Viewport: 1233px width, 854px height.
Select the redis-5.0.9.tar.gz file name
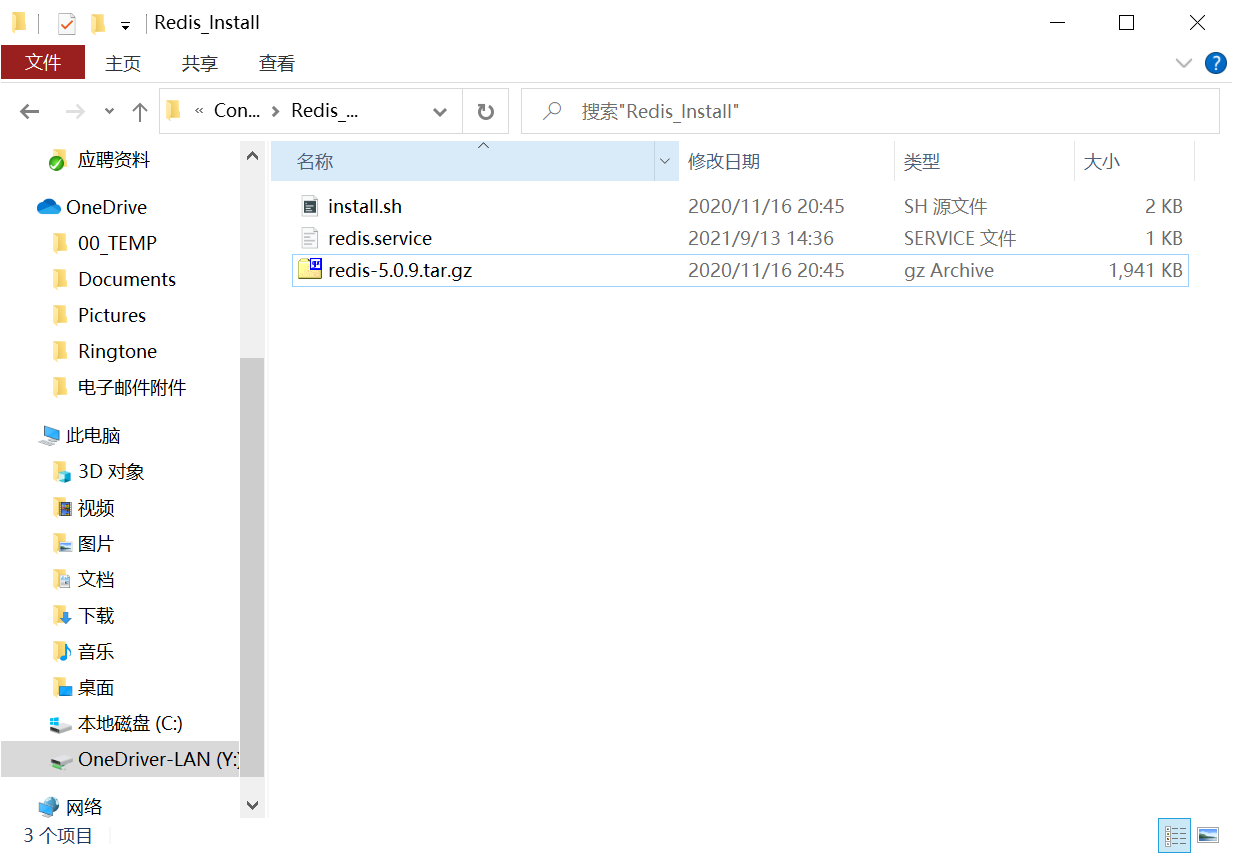400,270
